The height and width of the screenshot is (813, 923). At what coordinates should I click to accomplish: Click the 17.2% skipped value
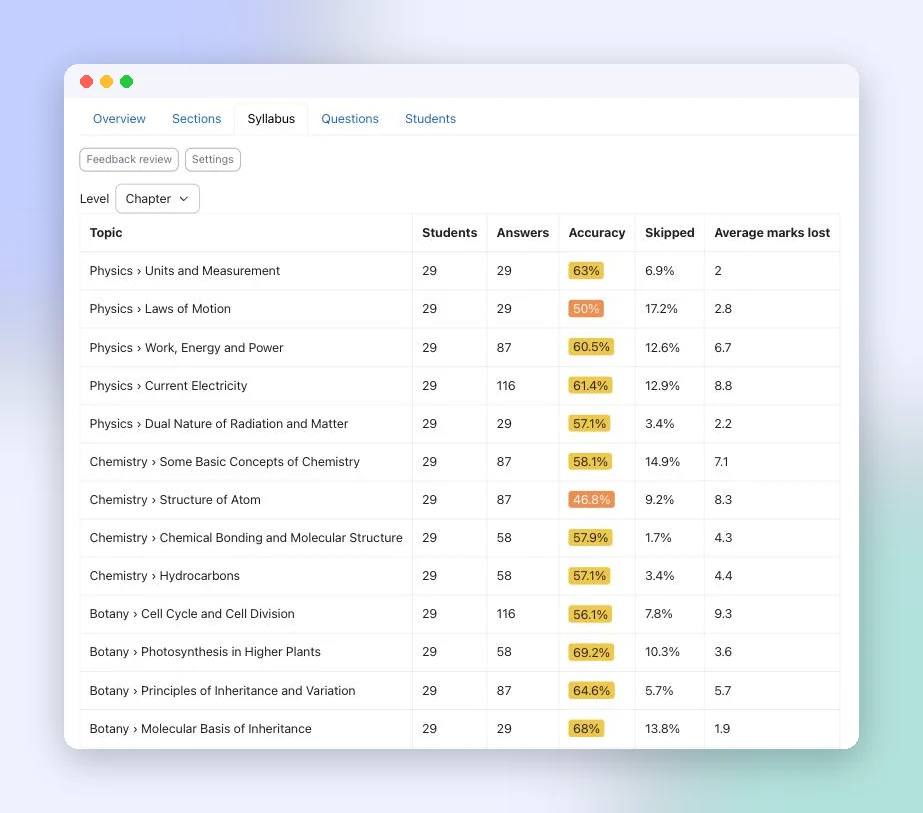661,309
